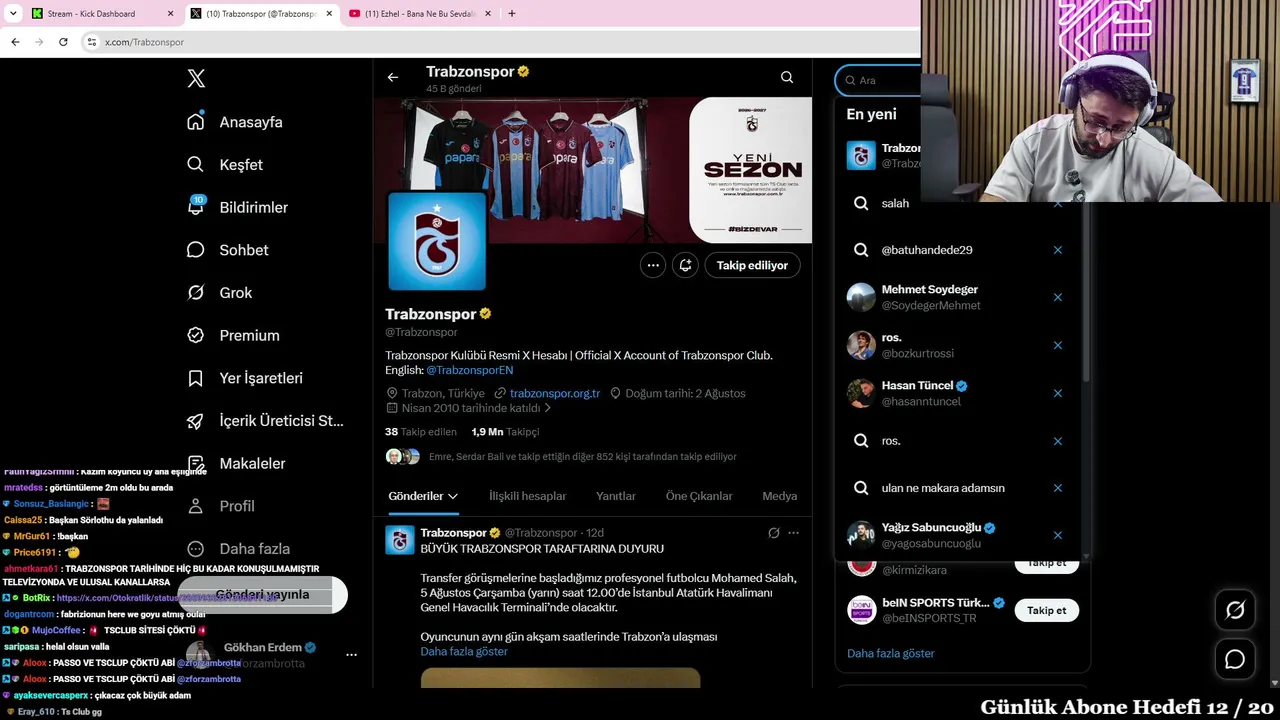Image resolution: width=1280 pixels, height=720 pixels.
Task: Go to Profil in the sidebar
Action: [221, 506]
